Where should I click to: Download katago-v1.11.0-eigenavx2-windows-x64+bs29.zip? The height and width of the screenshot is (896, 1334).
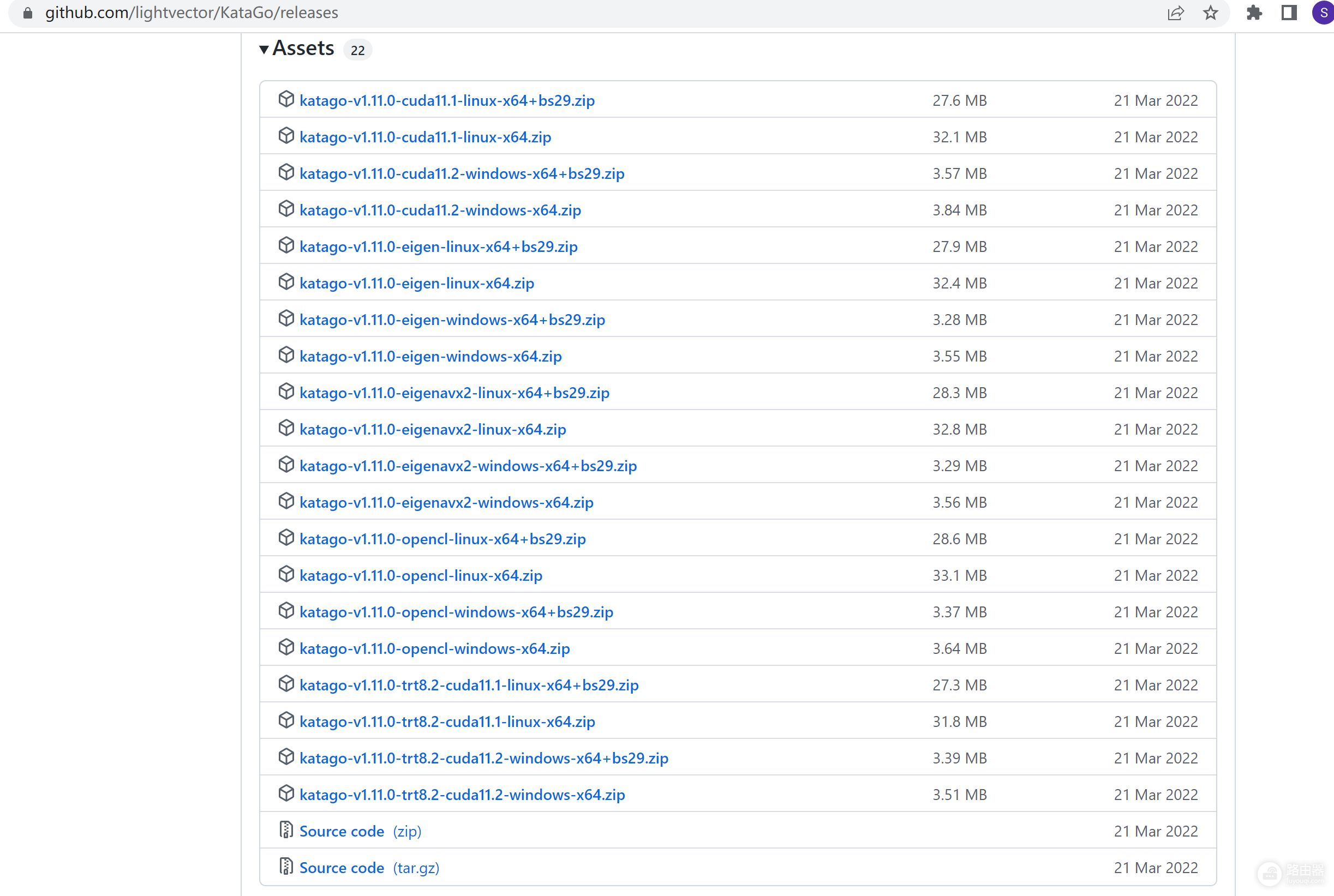pyautogui.click(x=468, y=466)
